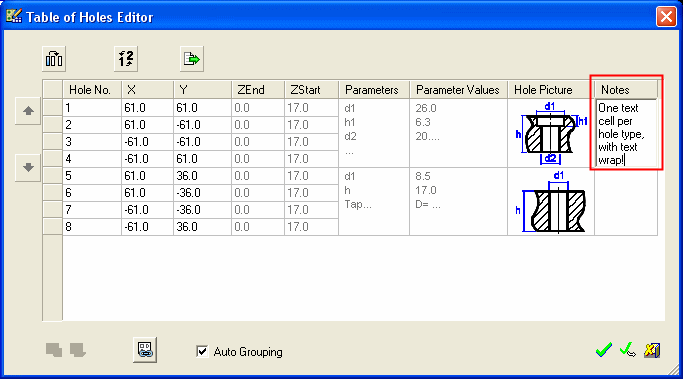Click the renumber holes icon
Screen dimensions: 683x379
126,59
